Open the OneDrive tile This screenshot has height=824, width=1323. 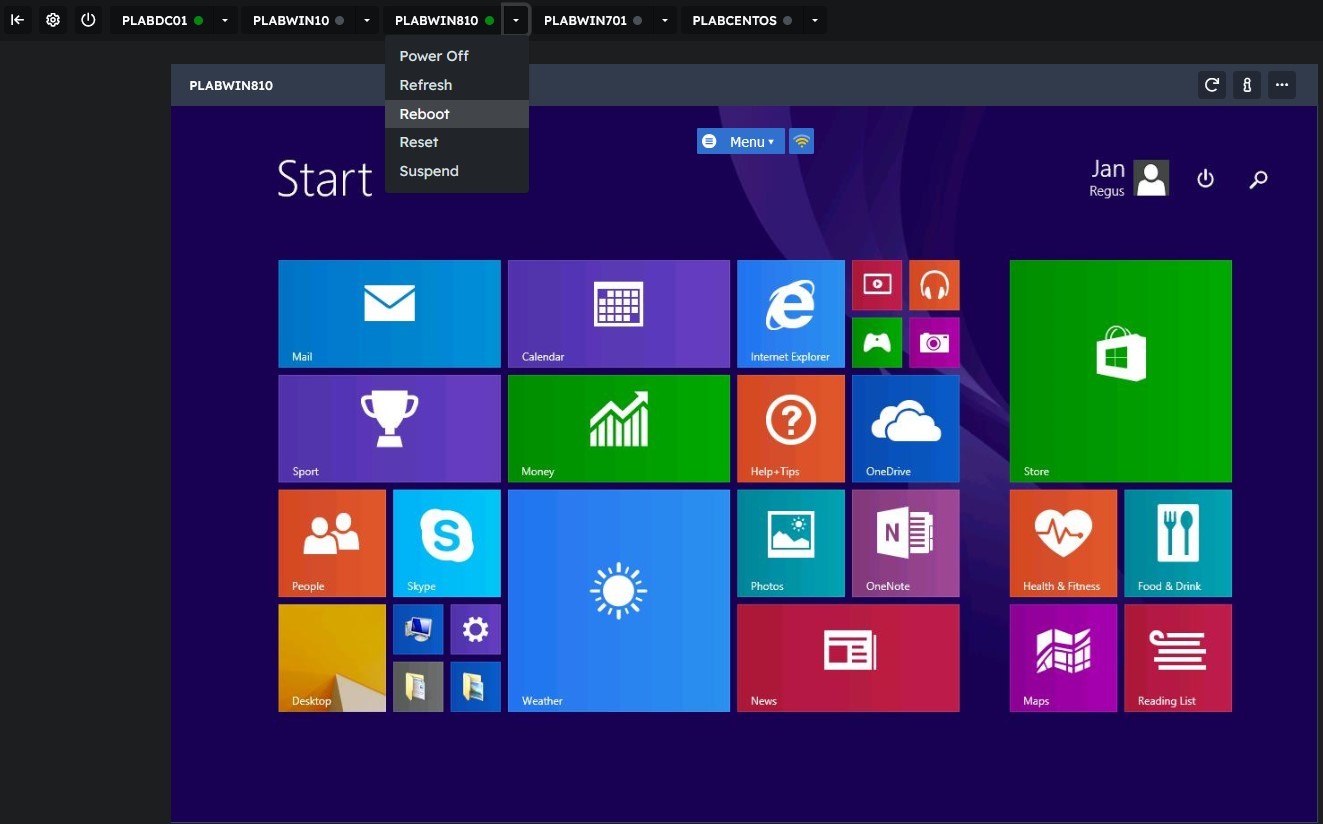click(x=906, y=429)
